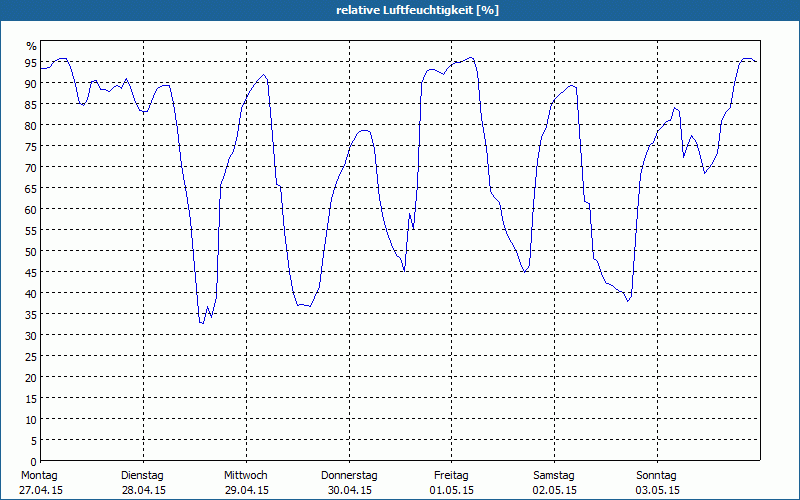Click the 'Donnerstag' axis label
Screen dimensions: 800x500
click(x=349, y=476)
